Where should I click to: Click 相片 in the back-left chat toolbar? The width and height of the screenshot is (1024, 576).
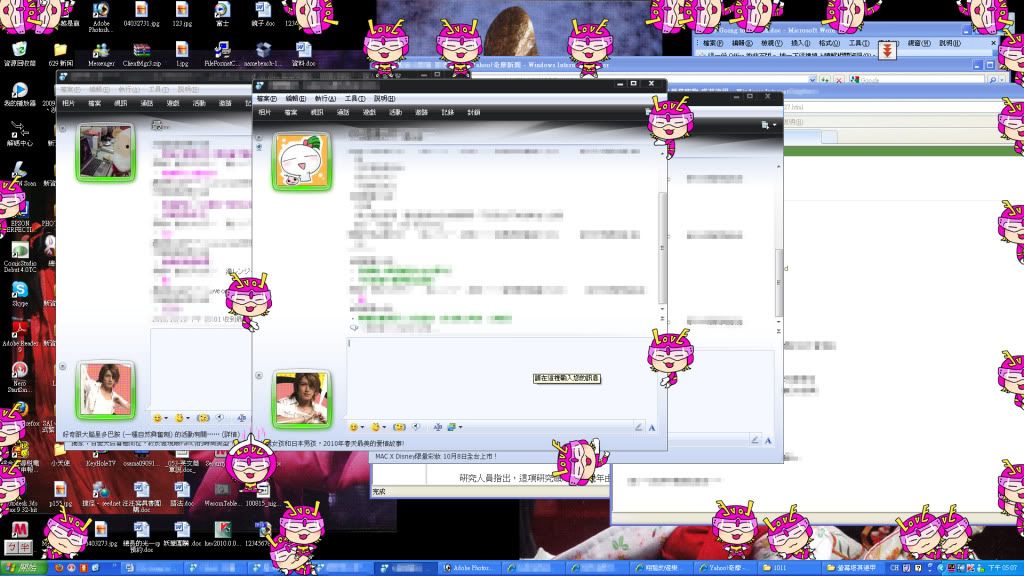pos(69,103)
